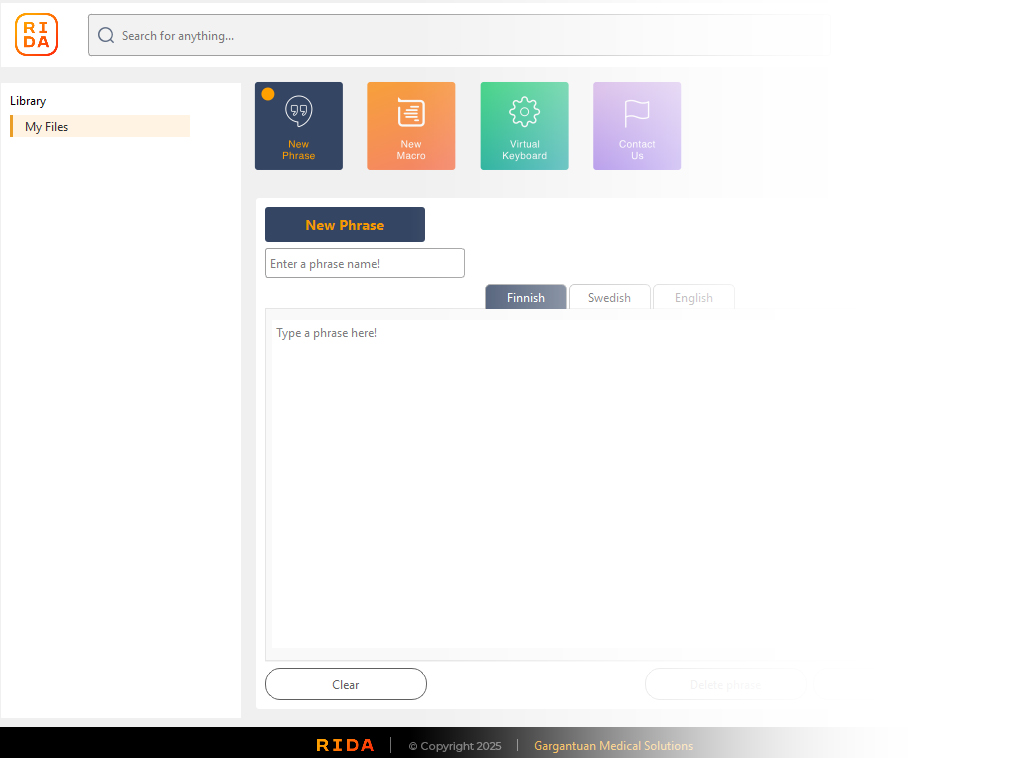This screenshot has height=758, width=1012.
Task: Launch the Virtual Keyboard gear tile
Action: click(524, 126)
